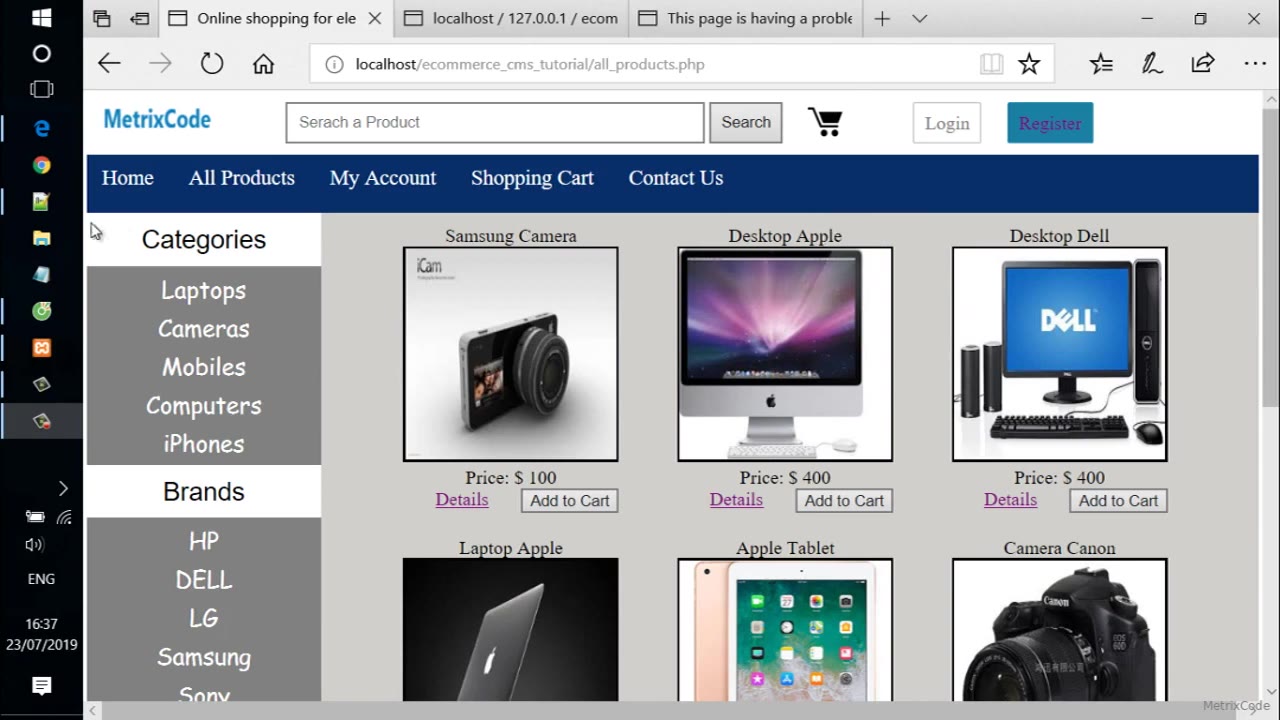
Task: Click the vertical page scrollbar thumb
Action: 1271,255
